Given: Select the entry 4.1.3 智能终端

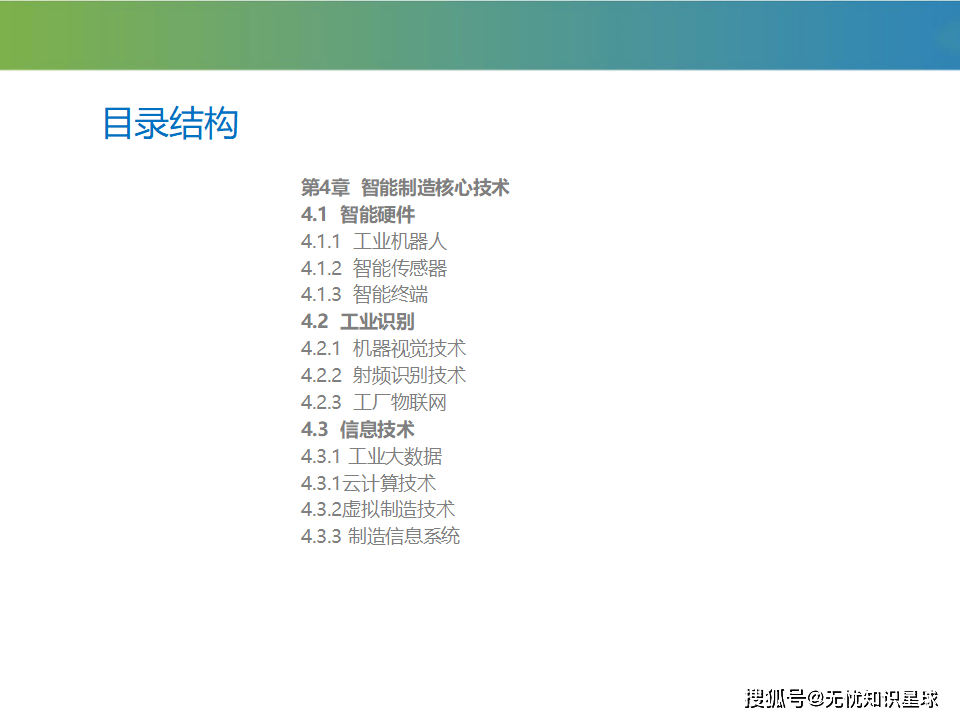Looking at the screenshot, I should tap(364, 294).
